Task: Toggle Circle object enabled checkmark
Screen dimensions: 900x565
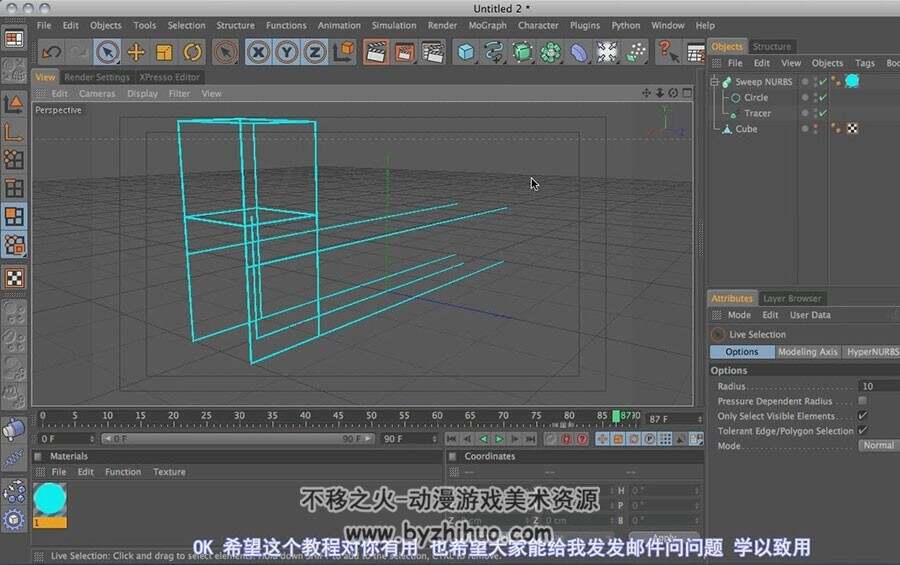Action: (x=823, y=98)
